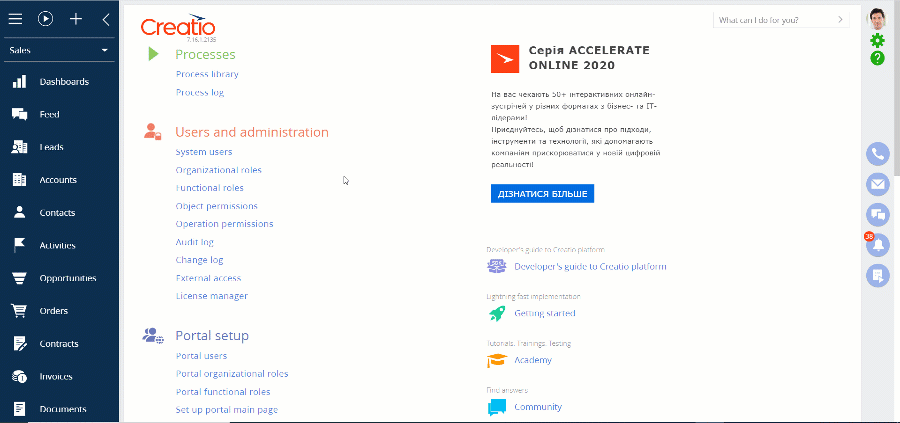This screenshot has height=423, width=900.
Task: Open the email panel envelope icon
Action: tap(877, 184)
